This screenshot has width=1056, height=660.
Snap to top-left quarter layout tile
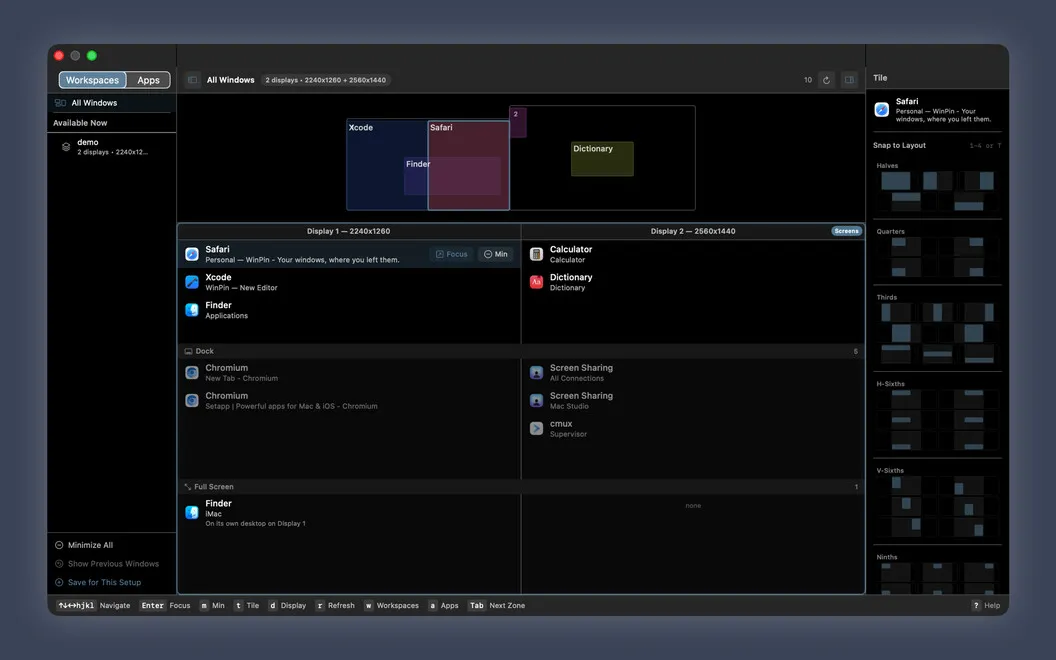[x=906, y=246]
